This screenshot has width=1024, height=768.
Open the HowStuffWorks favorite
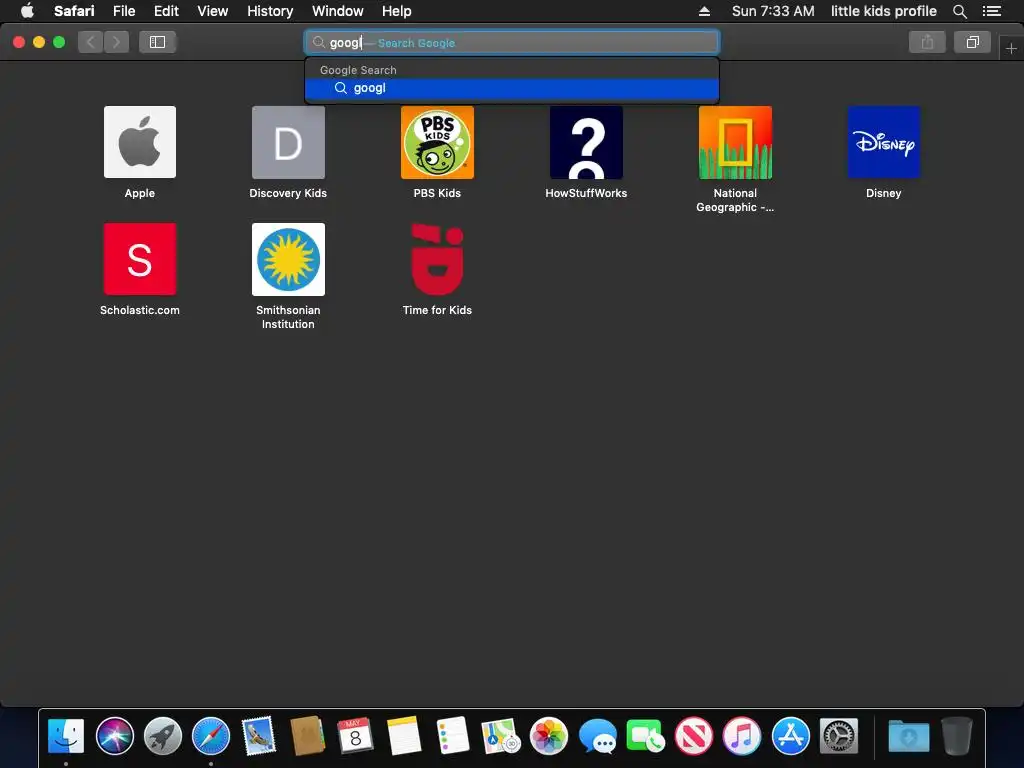586,142
